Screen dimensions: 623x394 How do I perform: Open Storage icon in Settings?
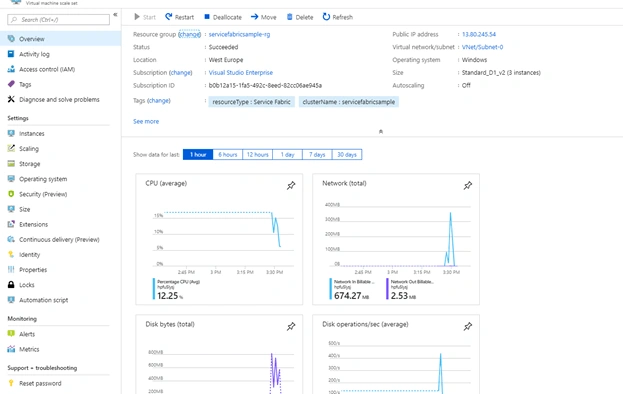[x=11, y=164]
